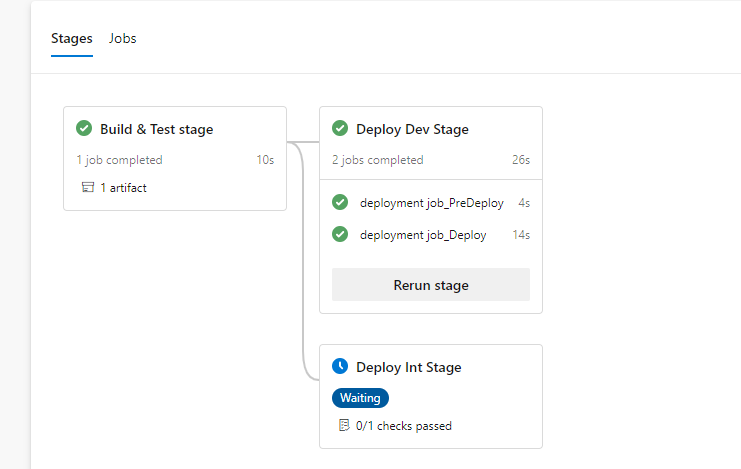This screenshot has width=741, height=469.
Task: Click Deploy Int Stage clock icon
Action: (340, 367)
